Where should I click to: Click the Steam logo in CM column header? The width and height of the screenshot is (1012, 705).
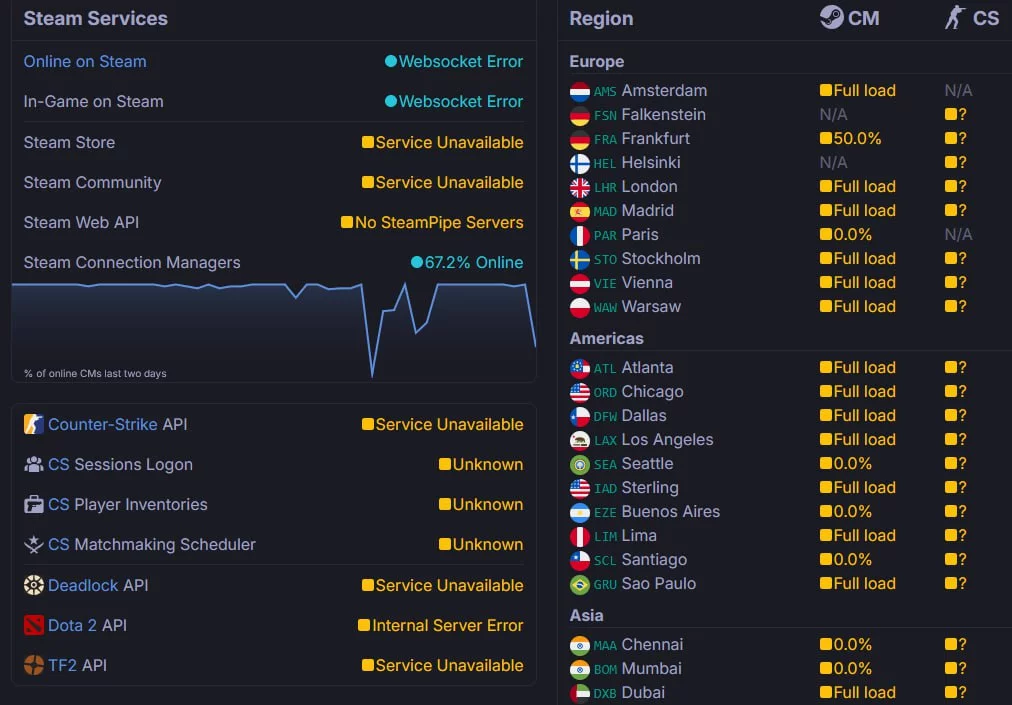[x=831, y=17]
